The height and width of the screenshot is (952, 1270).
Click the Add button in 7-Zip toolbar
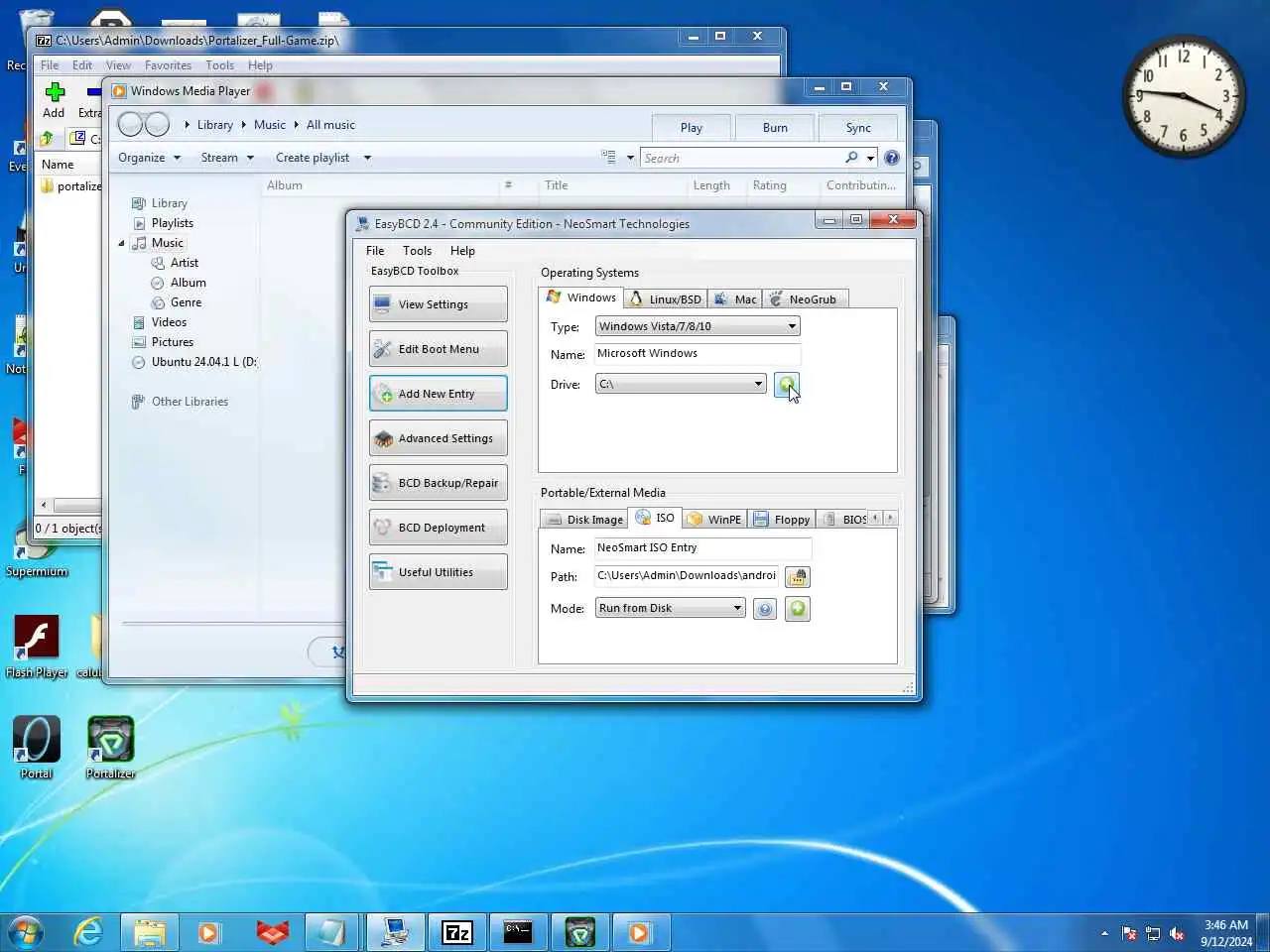coord(55,100)
